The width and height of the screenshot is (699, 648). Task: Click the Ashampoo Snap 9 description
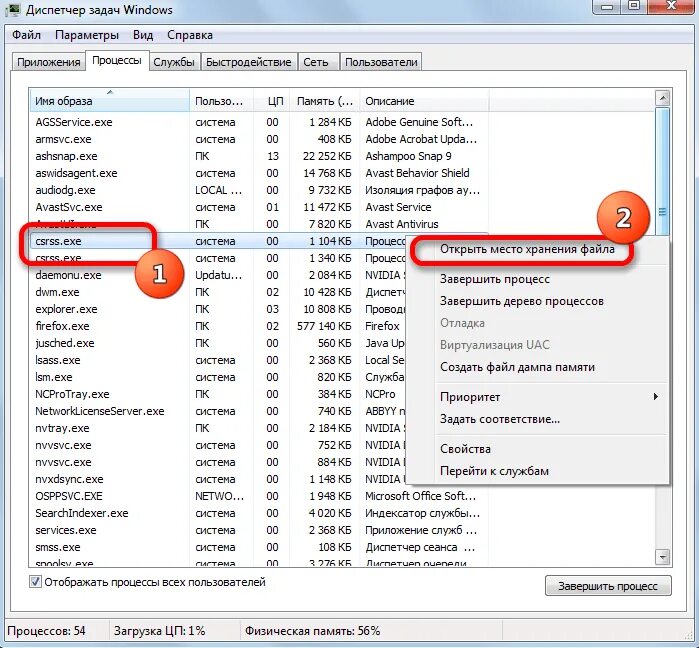coord(408,156)
